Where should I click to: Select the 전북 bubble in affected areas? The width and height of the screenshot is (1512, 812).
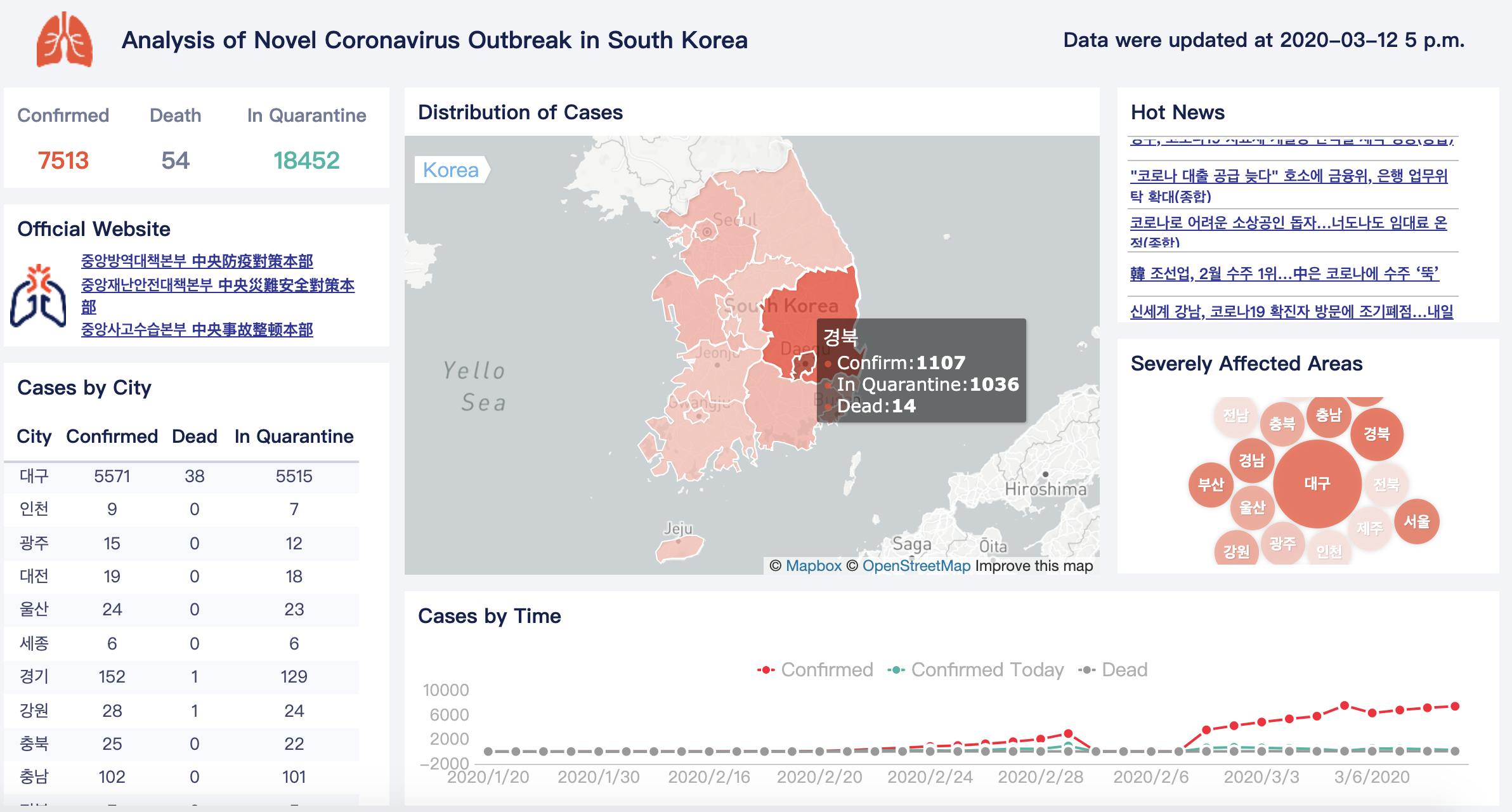click(1386, 485)
